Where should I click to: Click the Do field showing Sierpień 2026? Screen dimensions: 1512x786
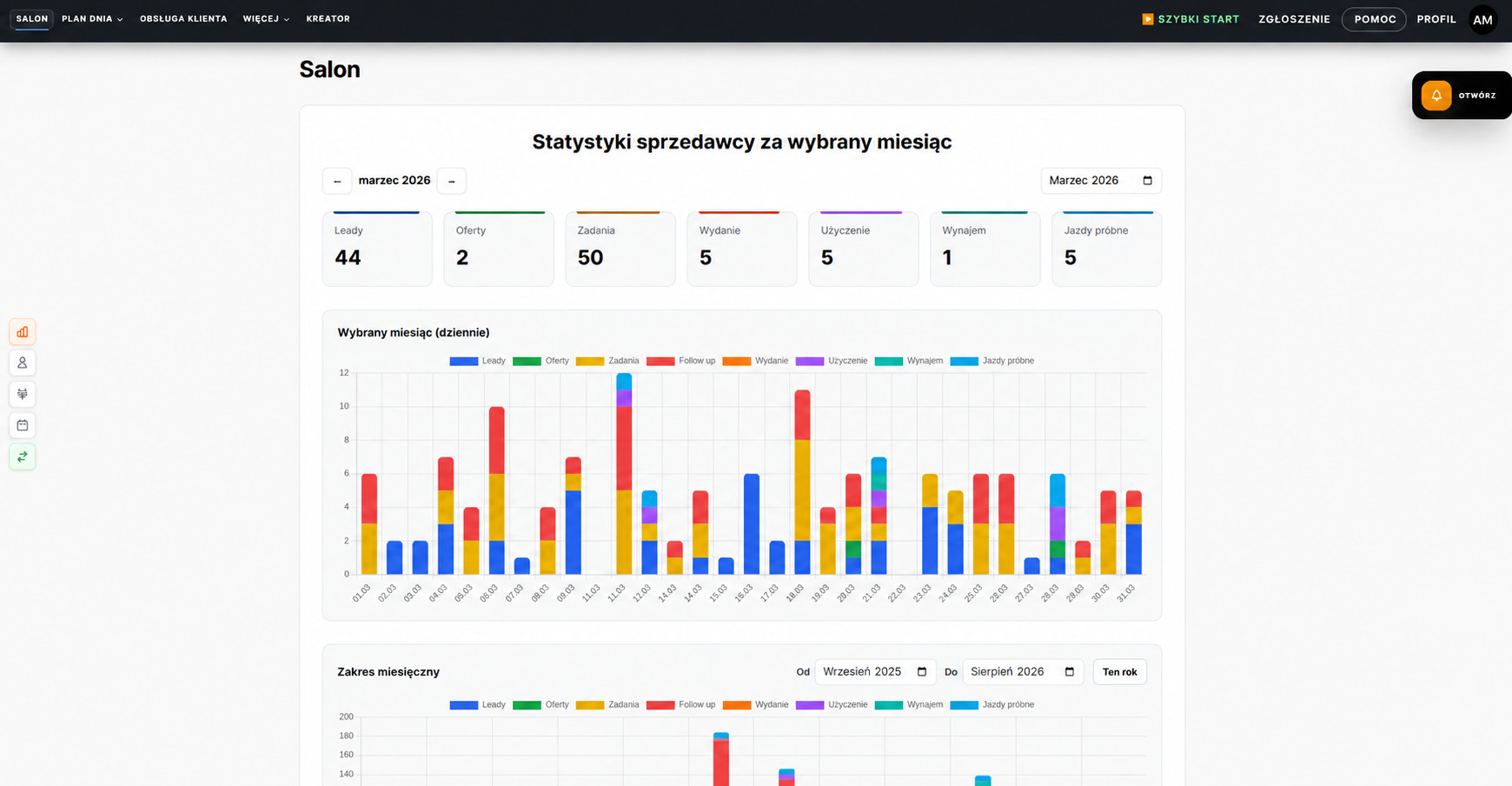coord(1023,672)
